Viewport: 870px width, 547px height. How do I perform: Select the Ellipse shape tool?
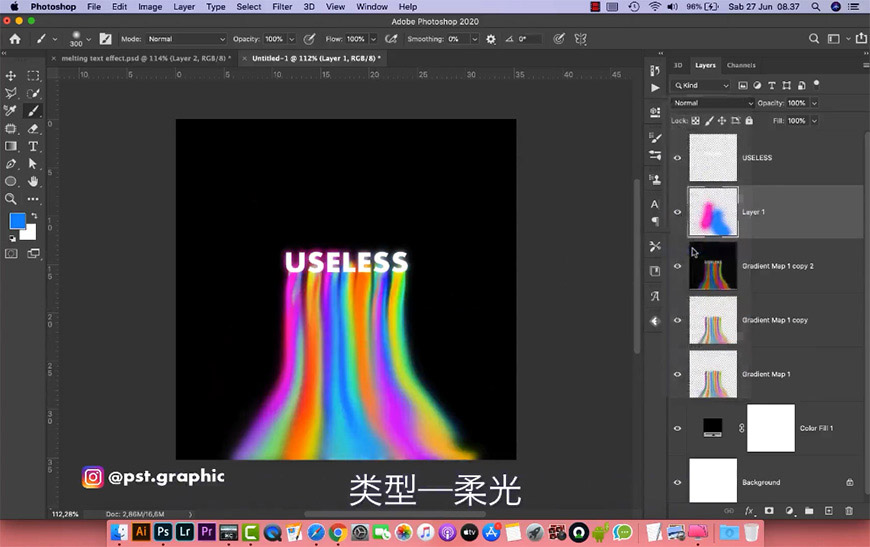(11, 181)
